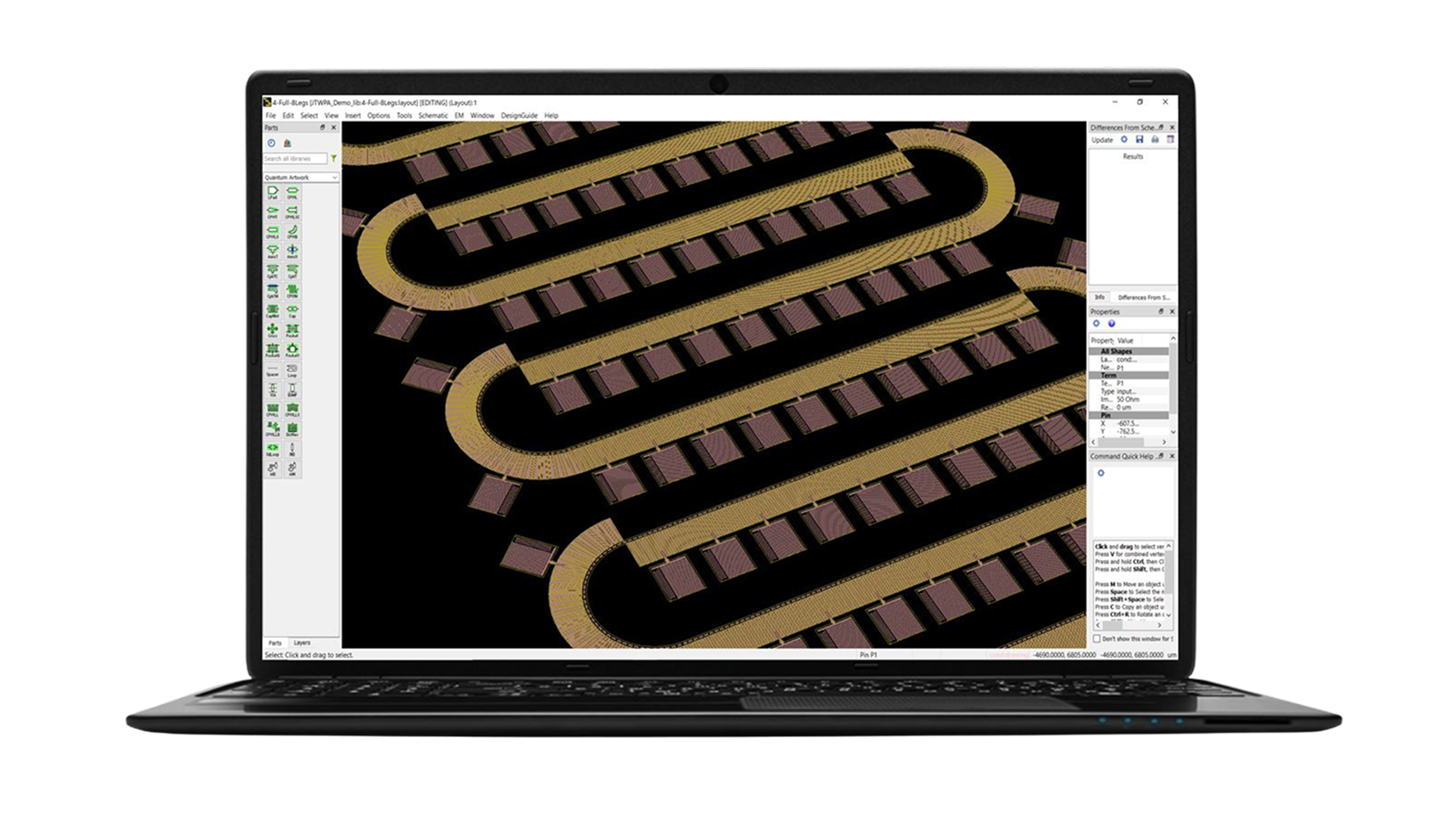Select the Parts tab at bottom
This screenshot has height=819, width=1456.
pos(275,643)
